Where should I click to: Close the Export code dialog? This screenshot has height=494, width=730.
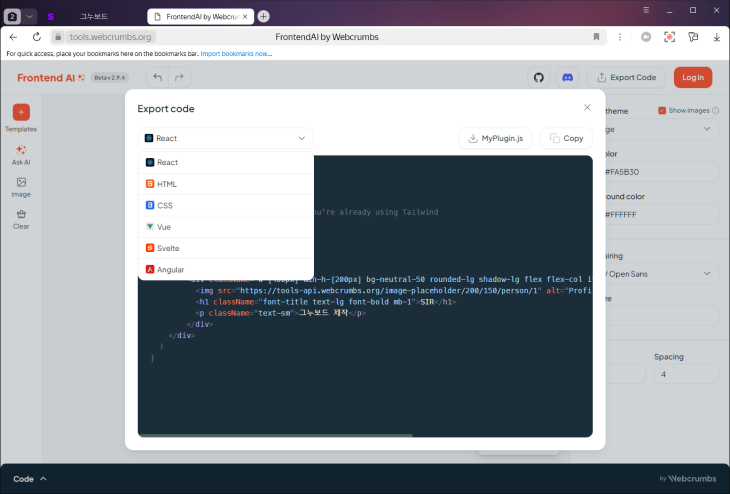click(587, 108)
